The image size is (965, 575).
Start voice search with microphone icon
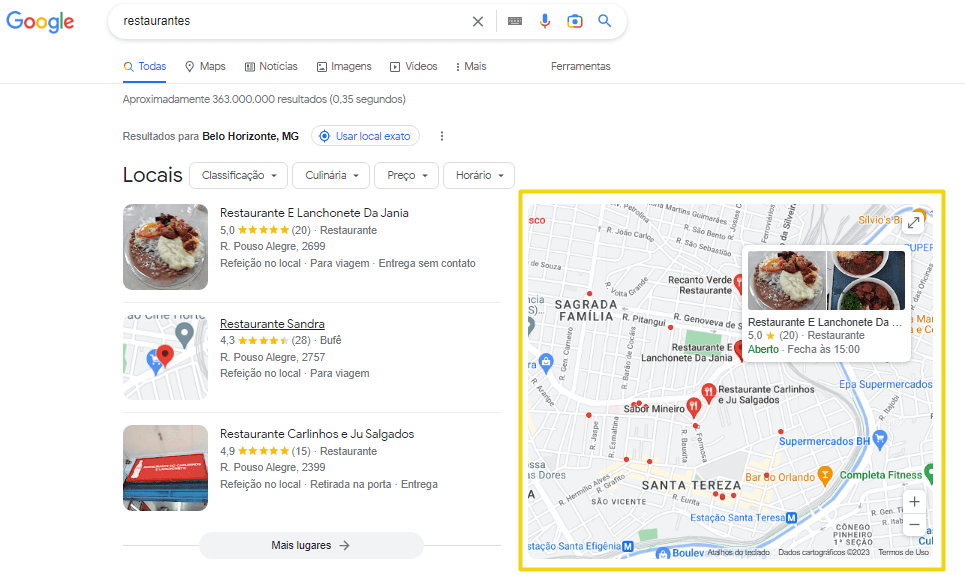(545, 22)
